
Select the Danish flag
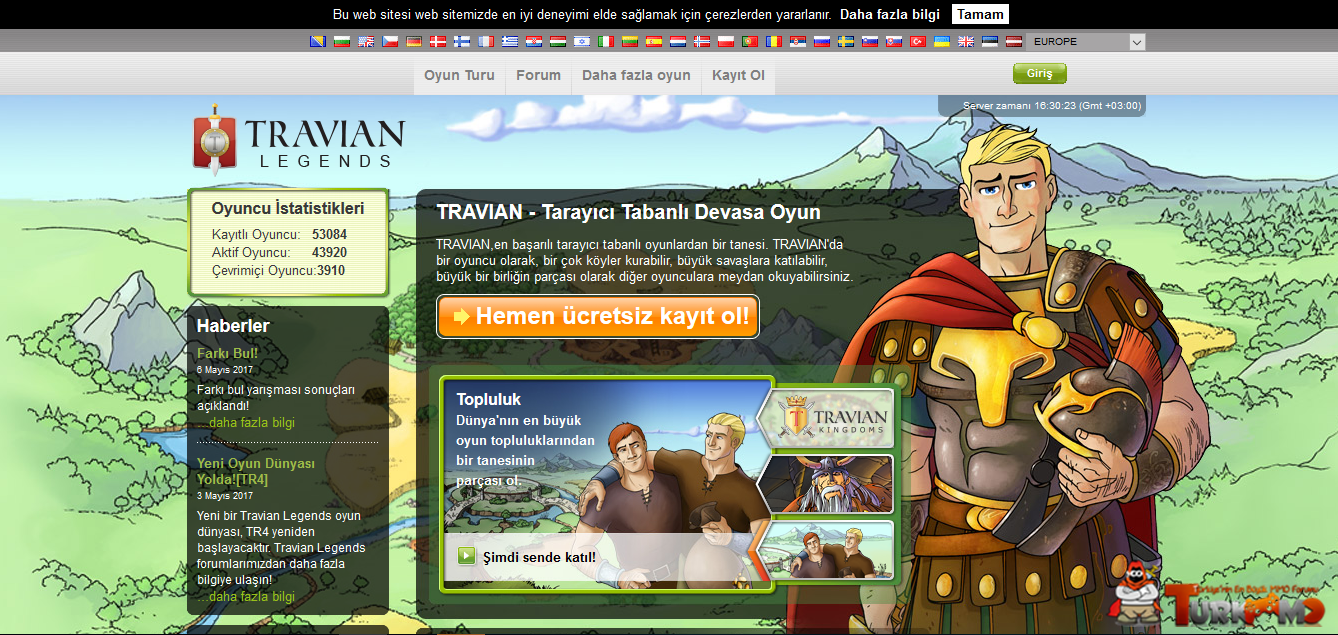pos(438,41)
